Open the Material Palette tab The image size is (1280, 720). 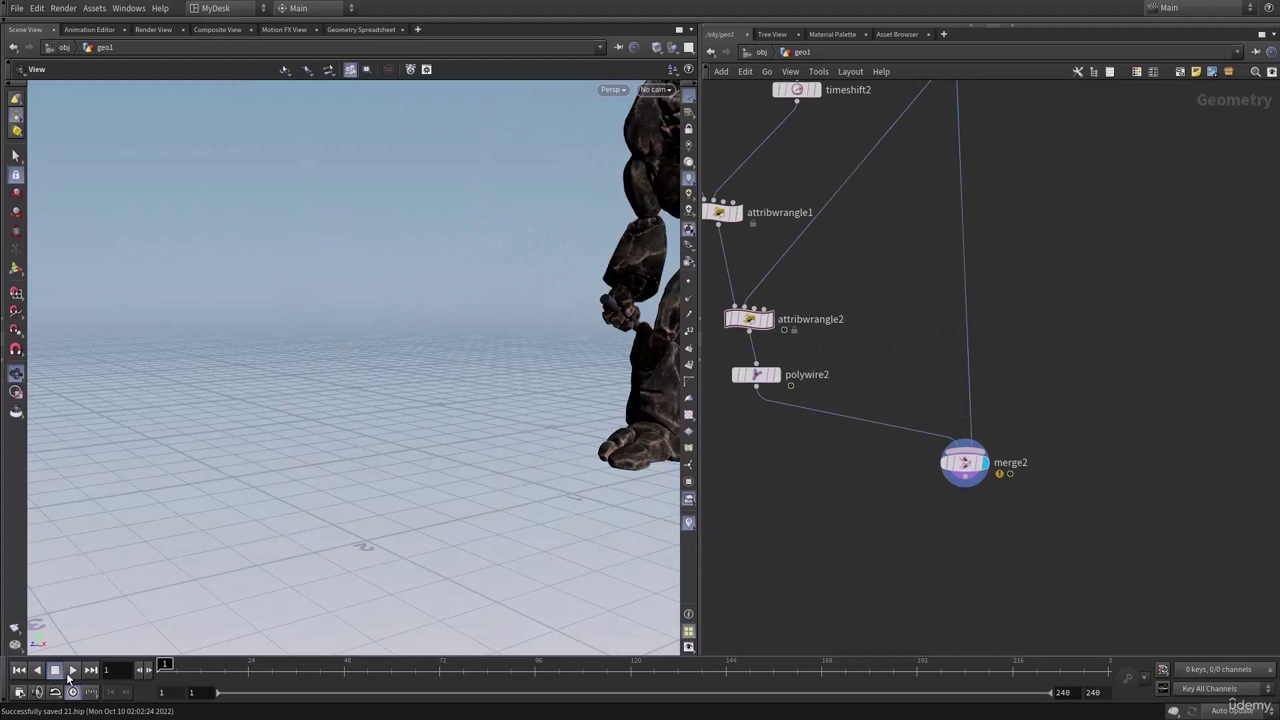point(832,34)
